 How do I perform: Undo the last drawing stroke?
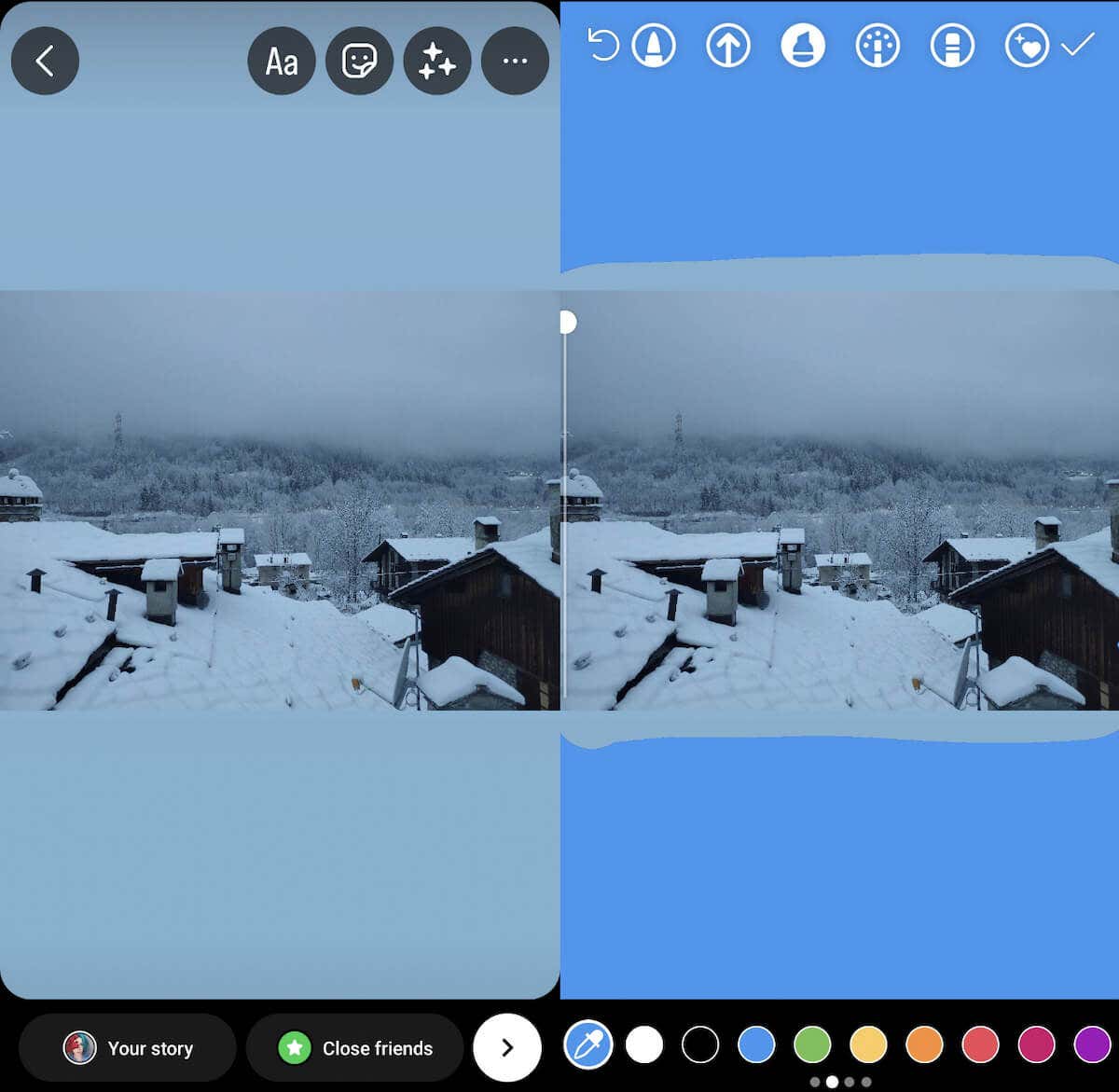[x=603, y=46]
